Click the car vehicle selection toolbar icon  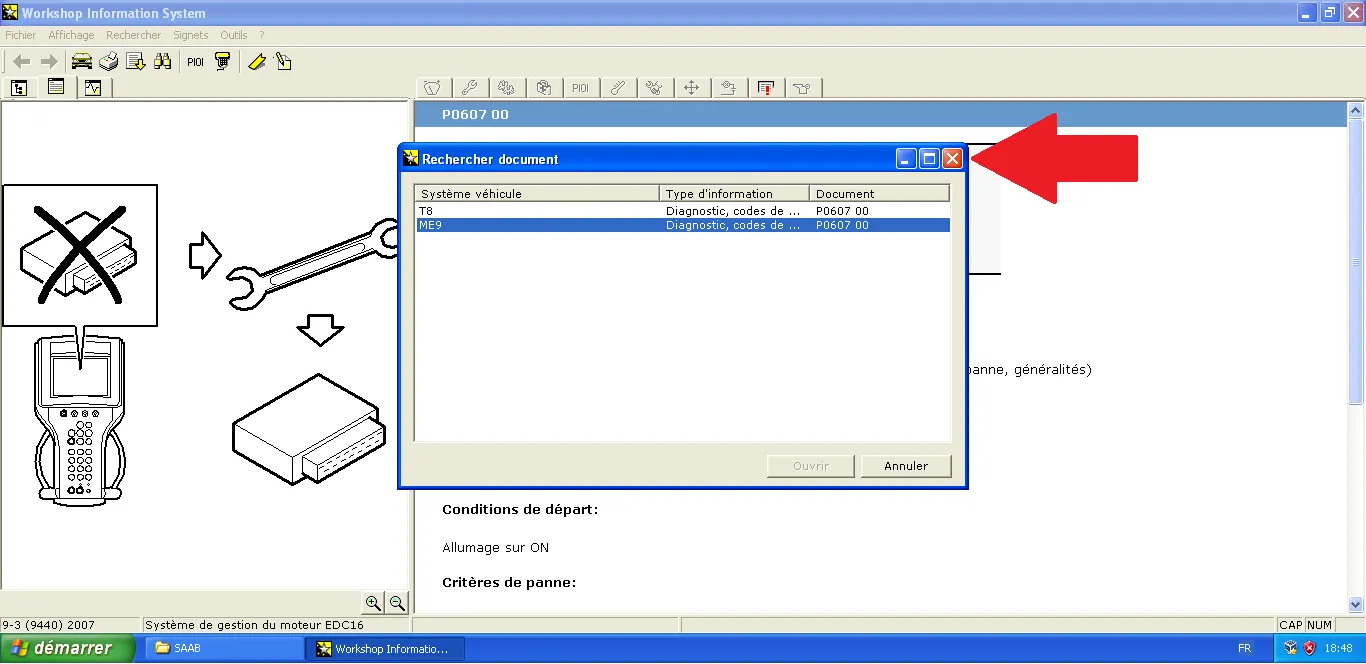[82, 62]
